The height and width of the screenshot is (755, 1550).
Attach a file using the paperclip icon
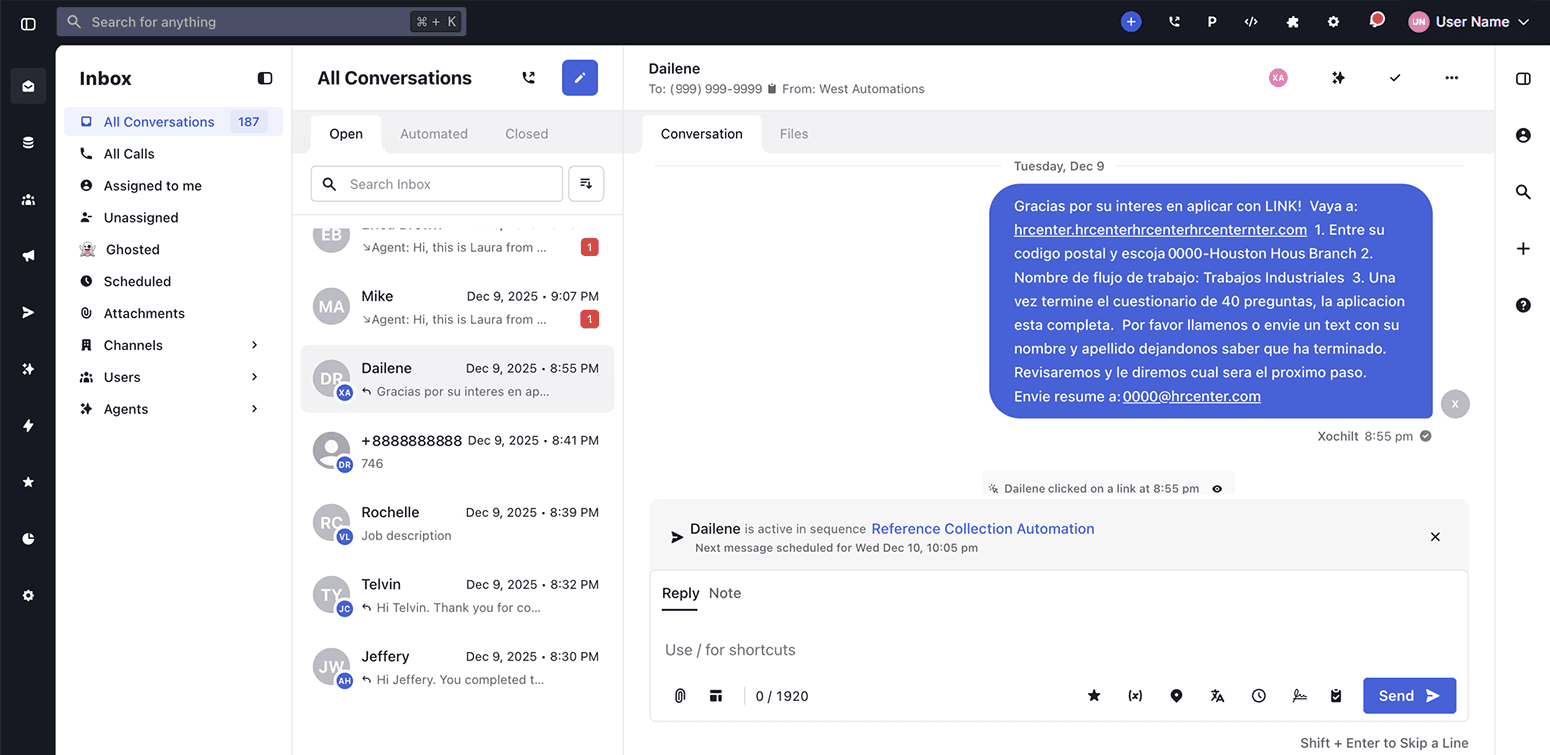(x=680, y=695)
